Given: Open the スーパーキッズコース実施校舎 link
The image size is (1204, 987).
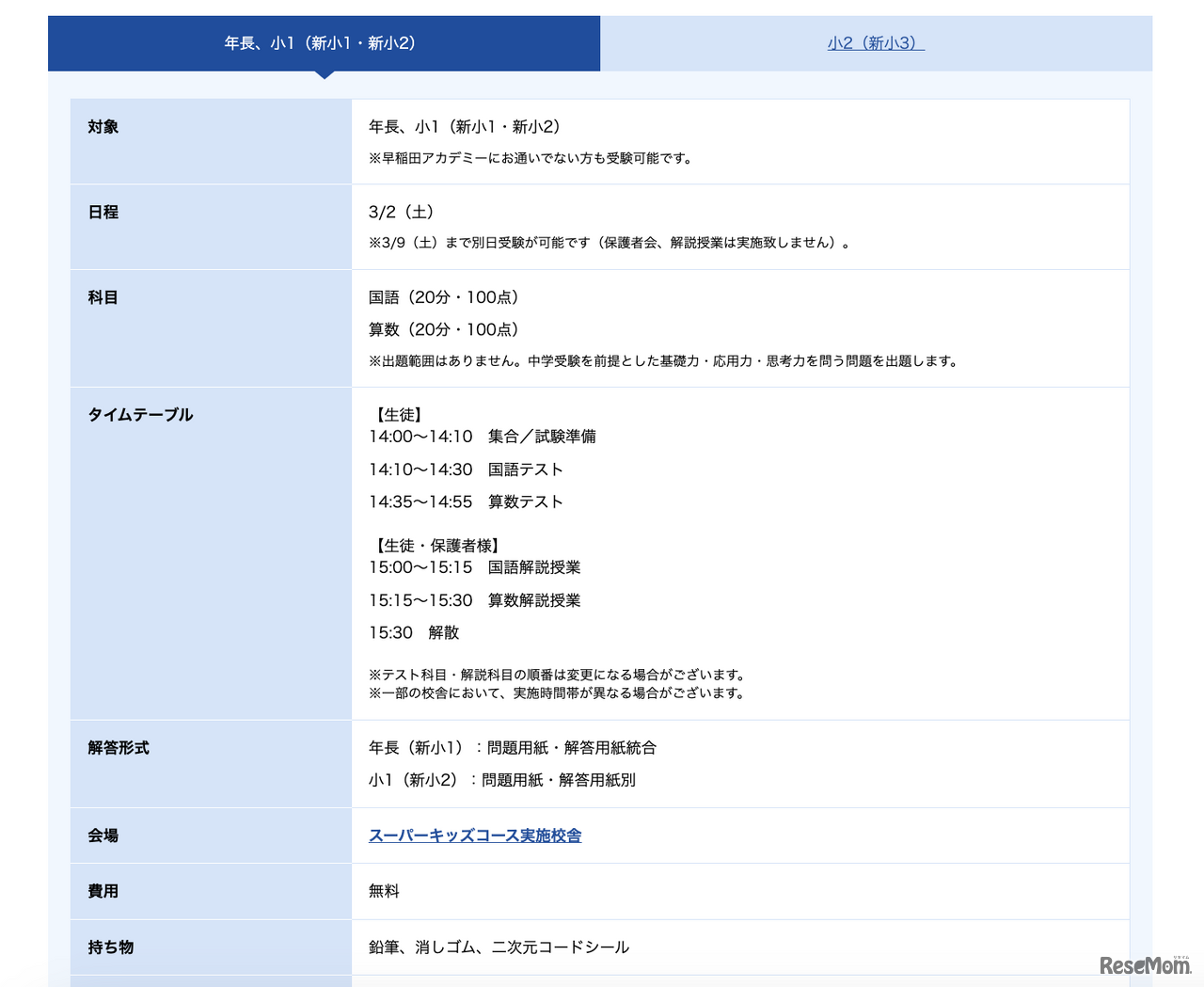Looking at the screenshot, I should pos(475,836).
